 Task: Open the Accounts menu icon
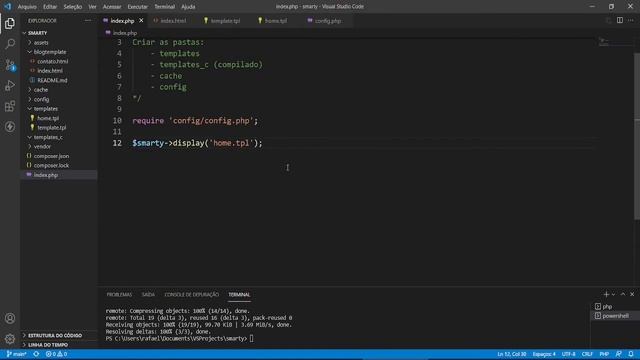pyautogui.click(x=10, y=318)
